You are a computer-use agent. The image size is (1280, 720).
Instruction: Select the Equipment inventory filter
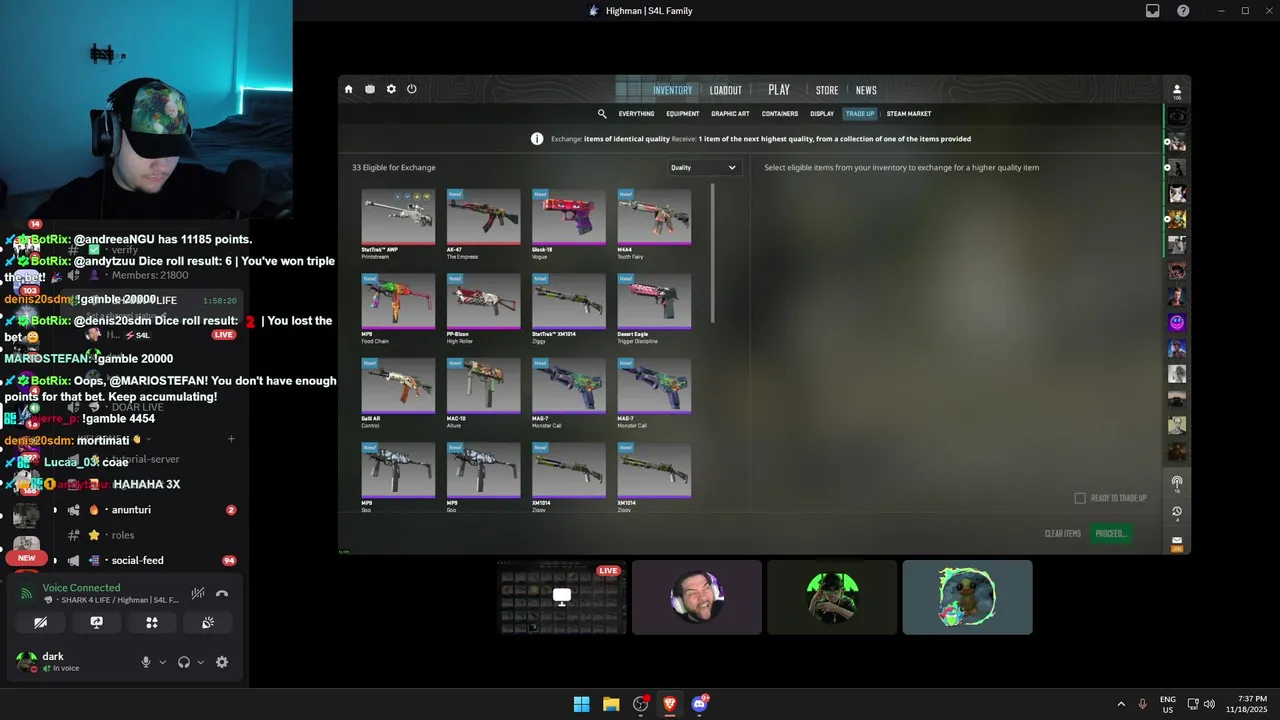[683, 114]
